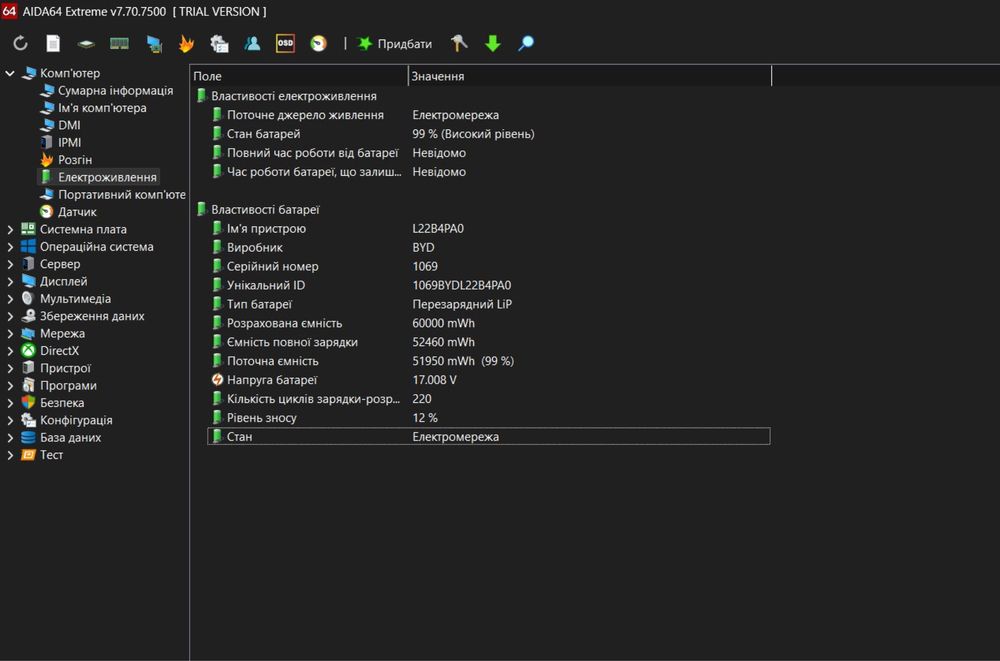
Task: Click the motherboard chip toolbar icon
Action: pos(85,43)
